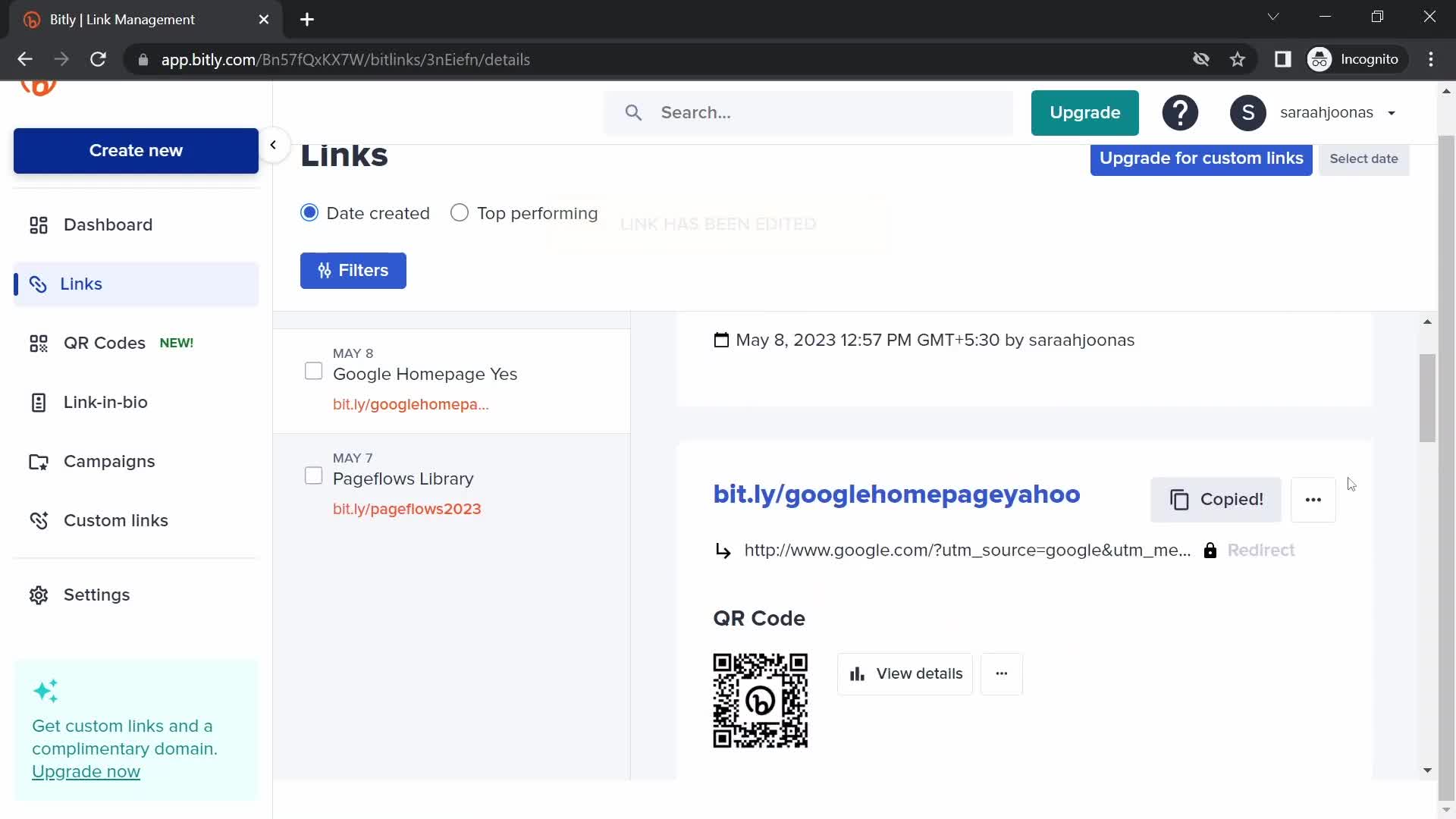
Task: Bookmark this page with star icon
Action: [1238, 59]
